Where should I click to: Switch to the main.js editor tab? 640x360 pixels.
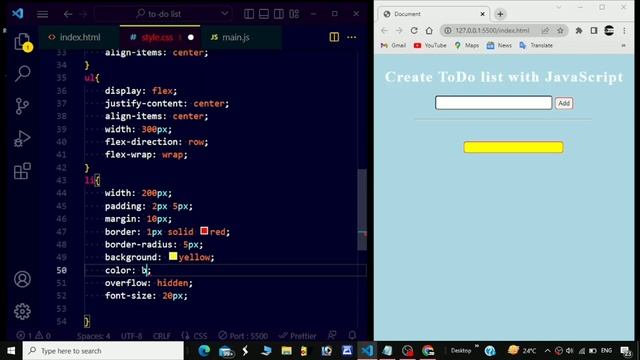coord(241,37)
